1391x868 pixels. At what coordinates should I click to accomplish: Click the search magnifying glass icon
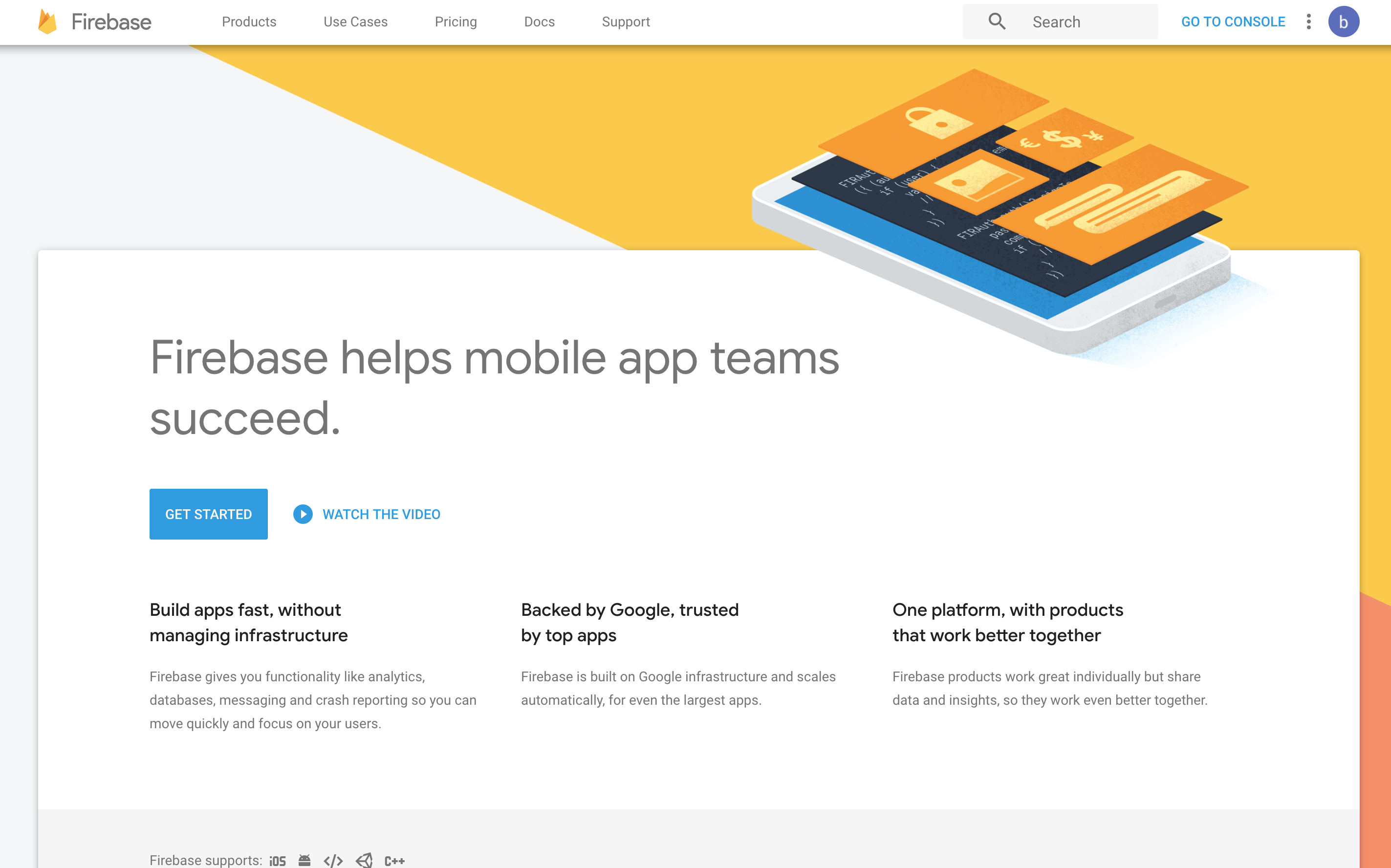[996, 20]
